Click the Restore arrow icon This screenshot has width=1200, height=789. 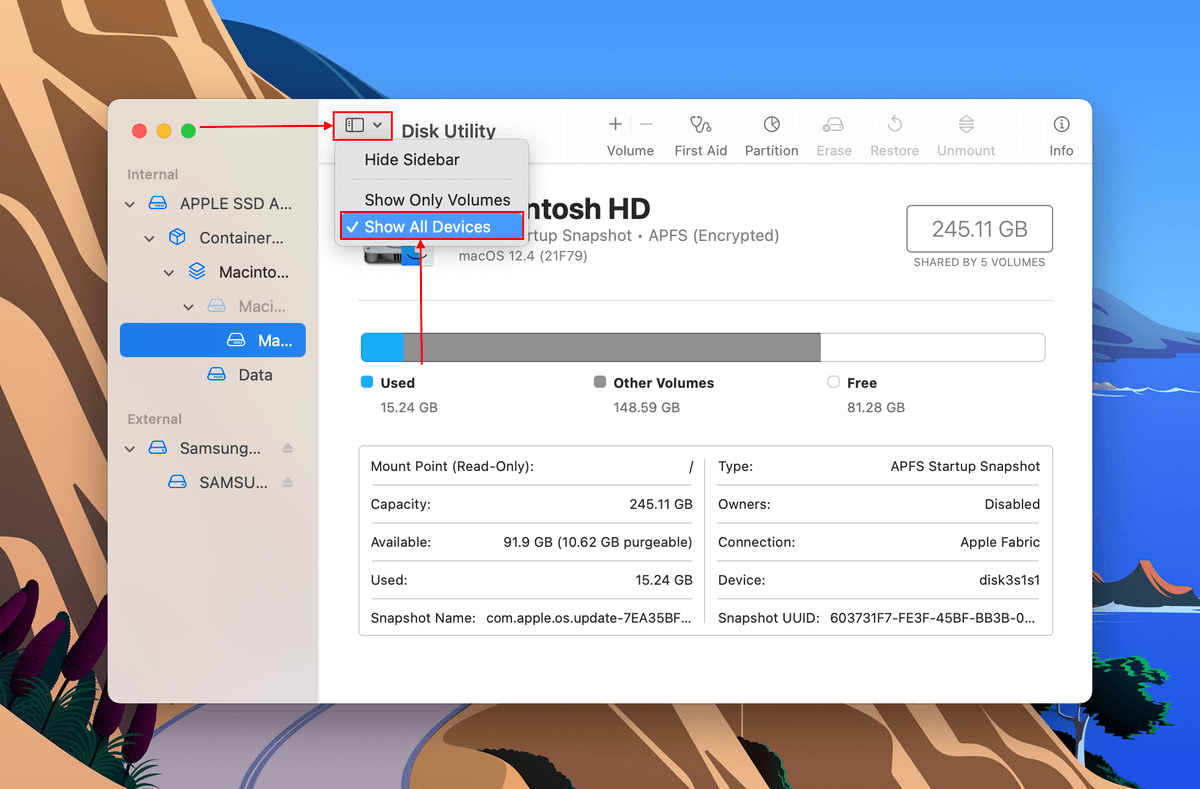pos(895,124)
